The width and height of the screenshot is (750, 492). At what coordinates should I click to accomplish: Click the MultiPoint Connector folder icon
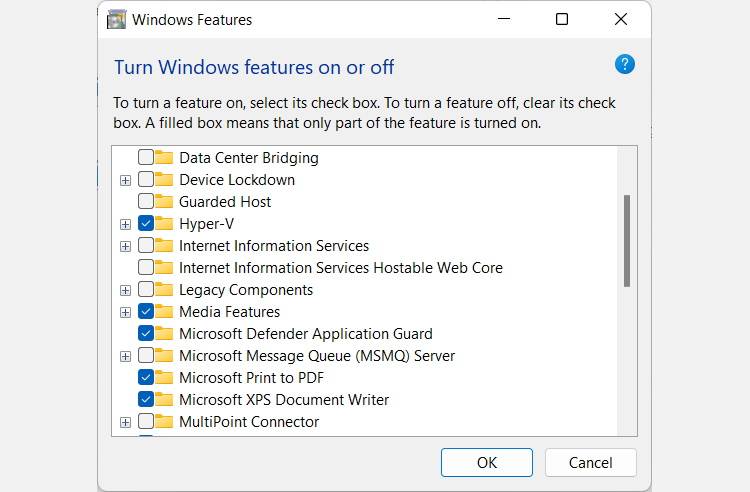coord(164,422)
